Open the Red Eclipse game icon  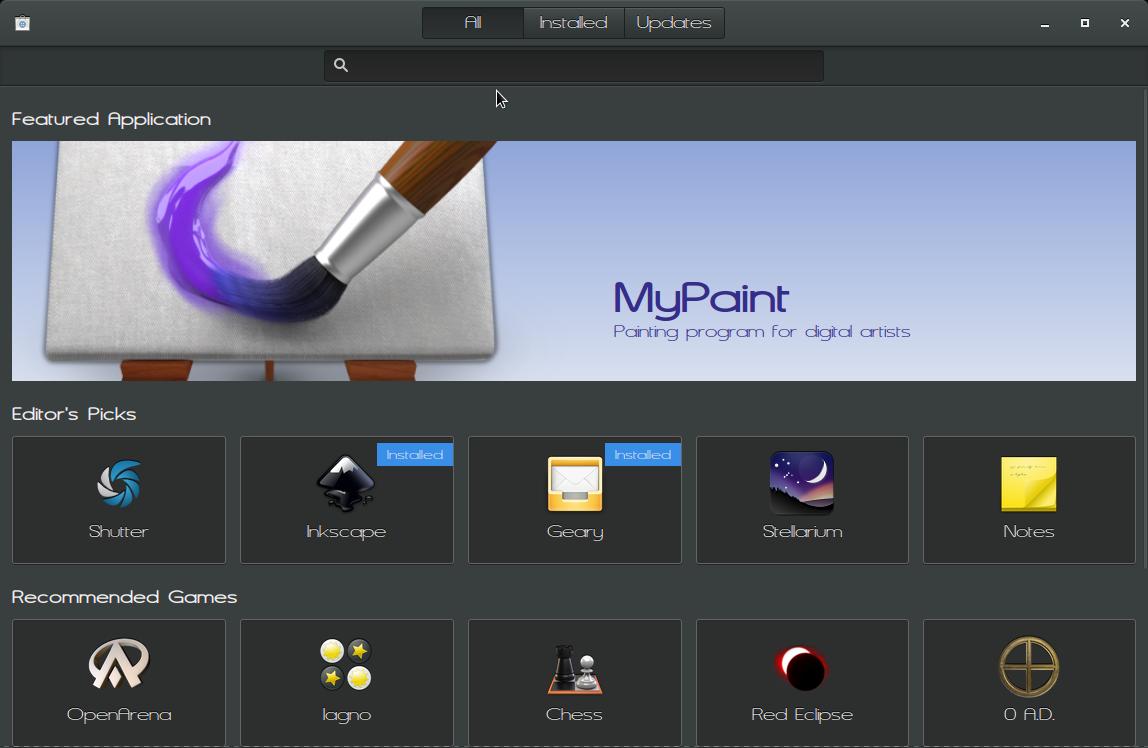[802, 668]
